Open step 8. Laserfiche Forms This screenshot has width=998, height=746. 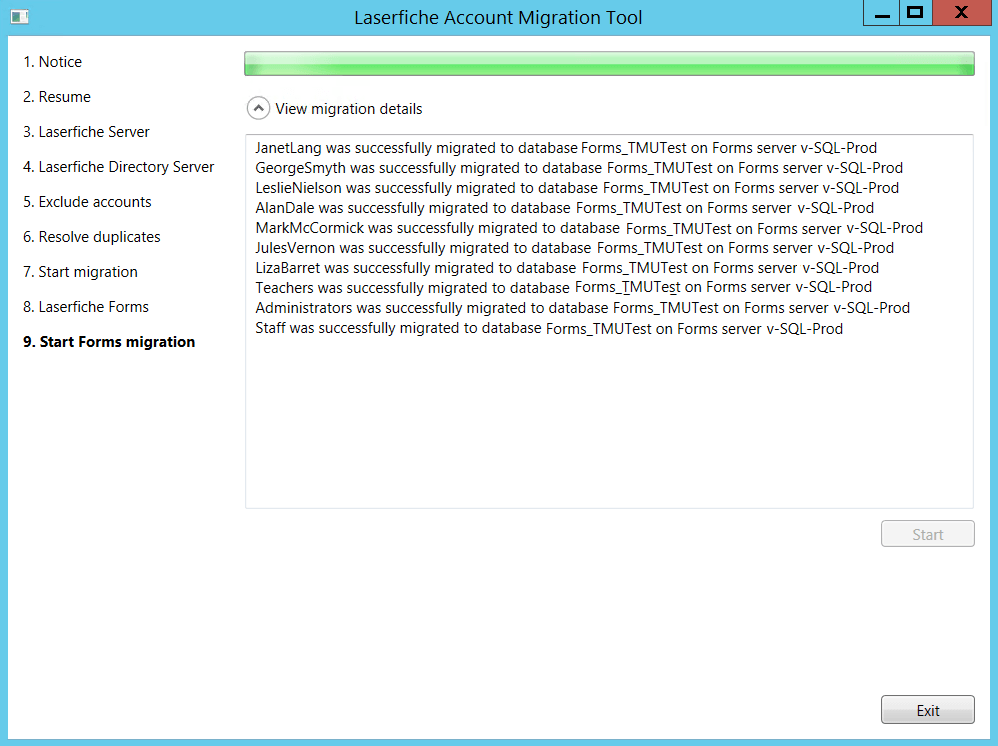[x=86, y=307]
